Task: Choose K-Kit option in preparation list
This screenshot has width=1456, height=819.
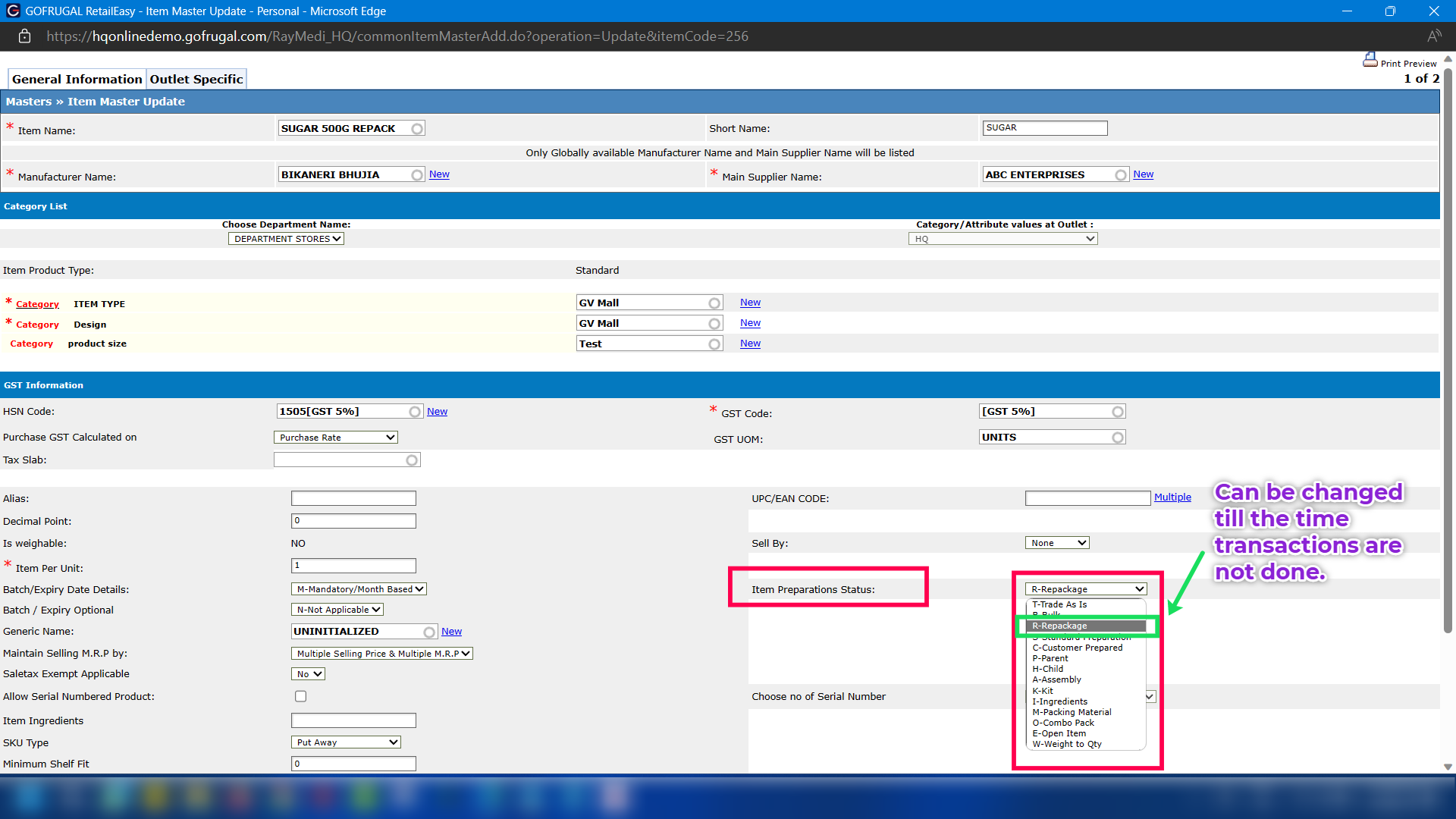Action: (1043, 691)
